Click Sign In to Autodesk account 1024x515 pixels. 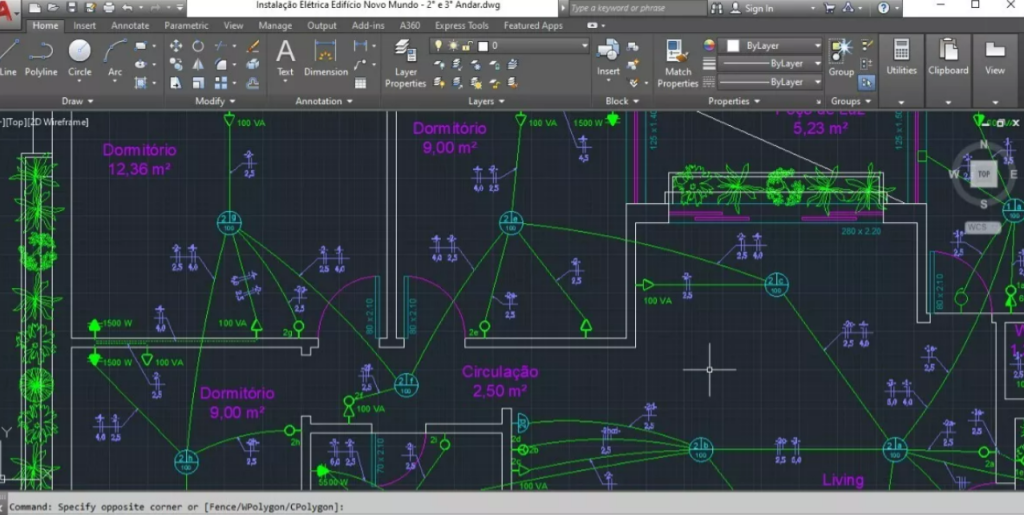(758, 8)
